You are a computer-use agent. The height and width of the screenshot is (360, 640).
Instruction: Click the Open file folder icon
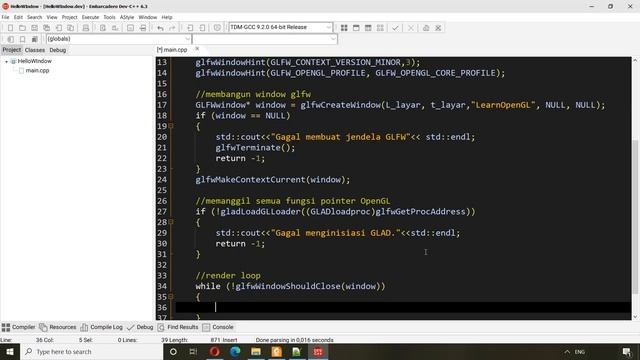[22, 28]
